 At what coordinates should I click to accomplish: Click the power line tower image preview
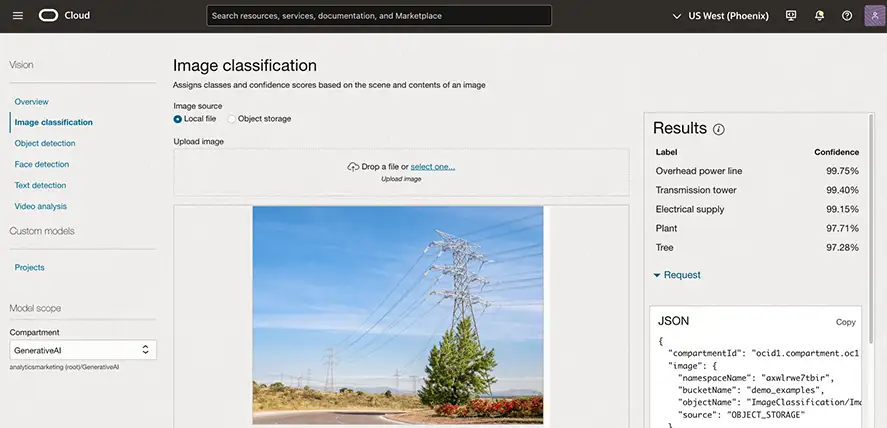pyautogui.click(x=398, y=314)
